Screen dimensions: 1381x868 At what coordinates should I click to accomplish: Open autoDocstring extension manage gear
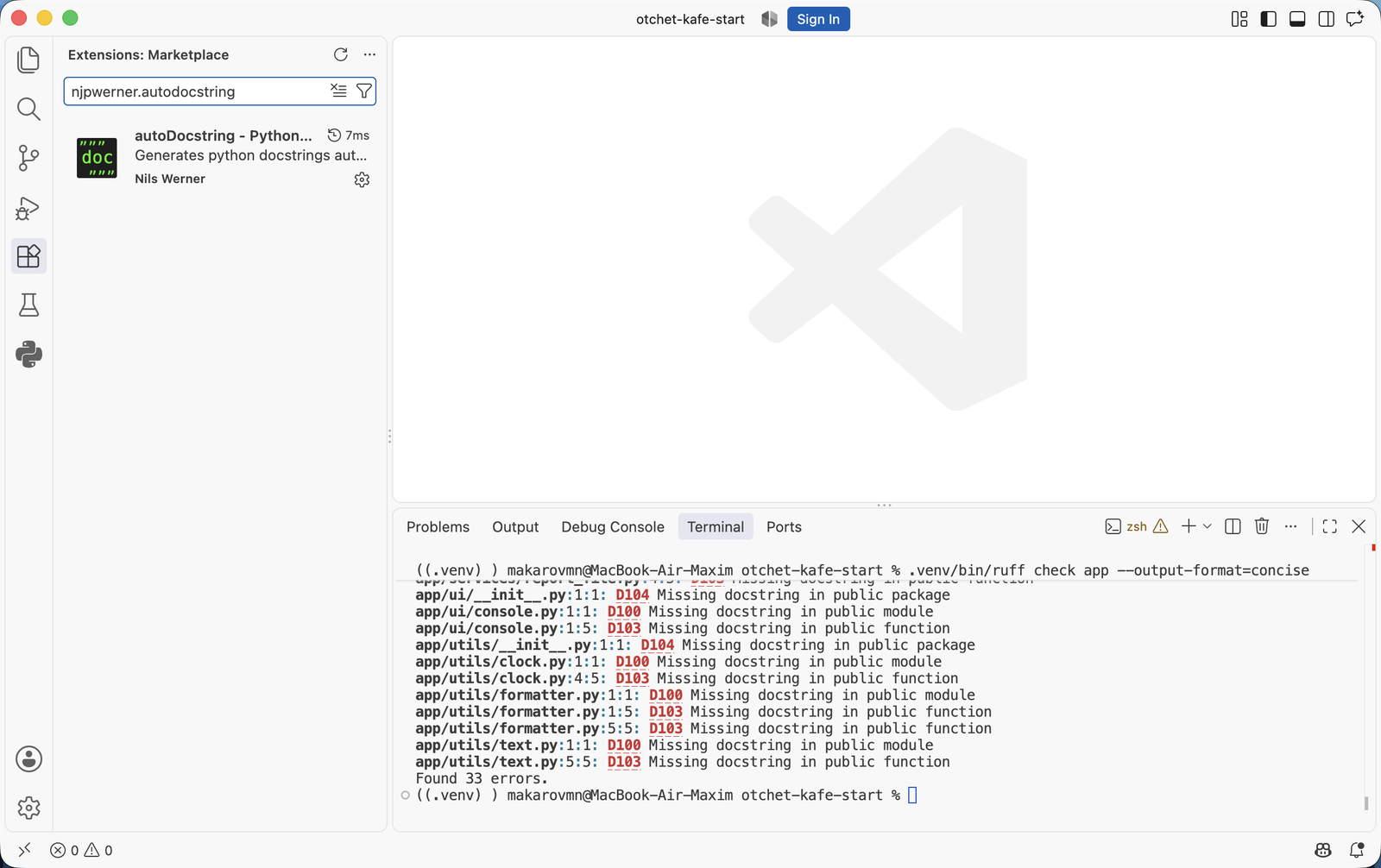362,179
